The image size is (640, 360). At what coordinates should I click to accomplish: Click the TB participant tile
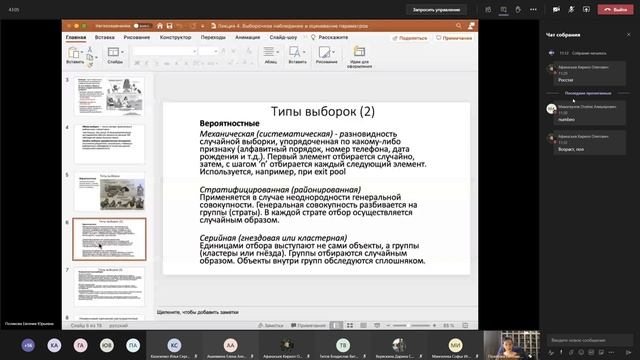pos(343,346)
